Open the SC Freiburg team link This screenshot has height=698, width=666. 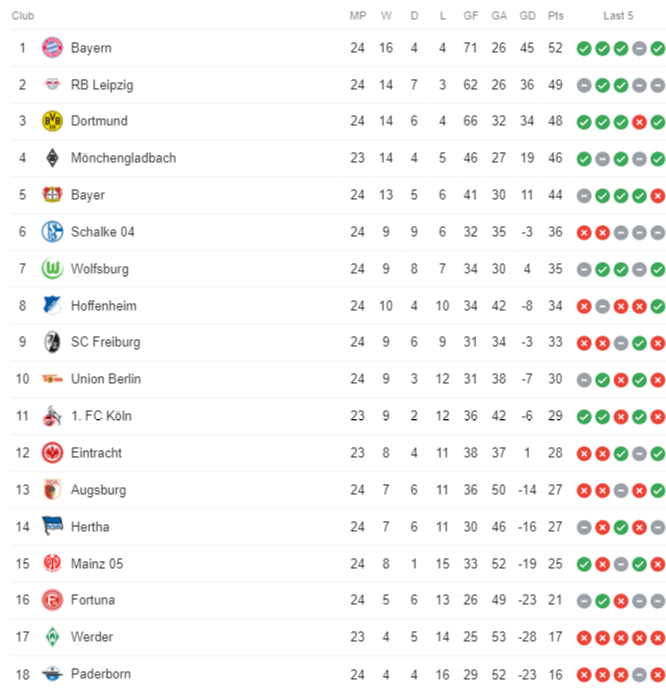(106, 342)
